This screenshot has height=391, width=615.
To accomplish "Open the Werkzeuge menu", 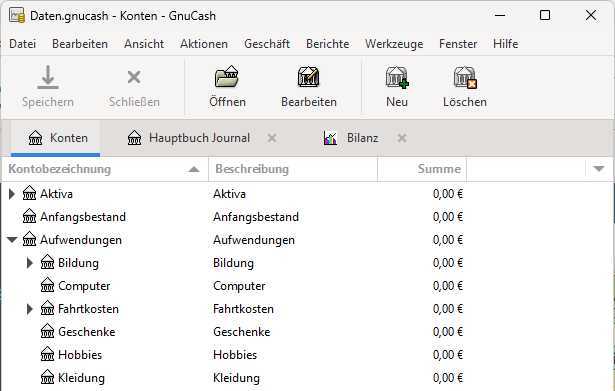I will (x=394, y=44).
